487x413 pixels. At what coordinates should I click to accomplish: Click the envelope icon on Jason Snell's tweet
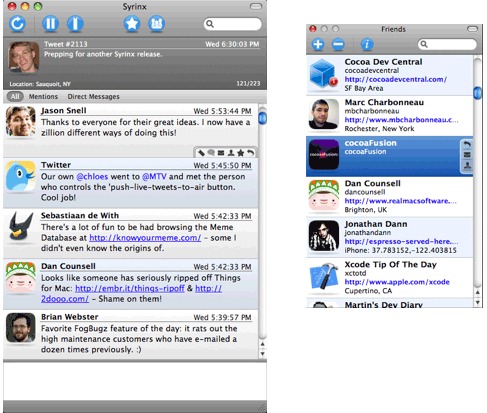tap(221, 153)
